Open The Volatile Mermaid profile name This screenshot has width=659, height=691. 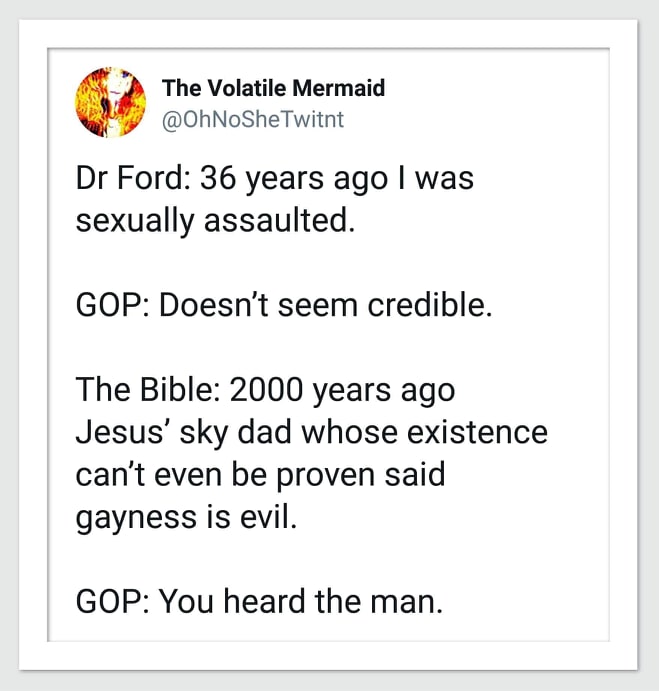pos(273,88)
